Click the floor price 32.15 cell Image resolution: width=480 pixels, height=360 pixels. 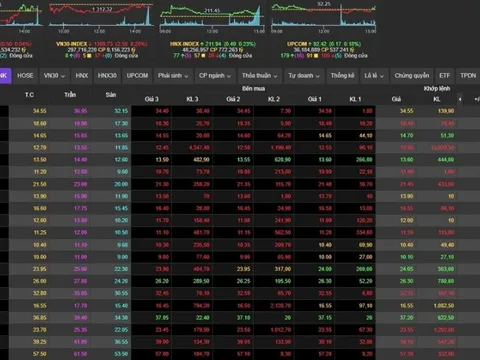pyautogui.click(x=121, y=111)
